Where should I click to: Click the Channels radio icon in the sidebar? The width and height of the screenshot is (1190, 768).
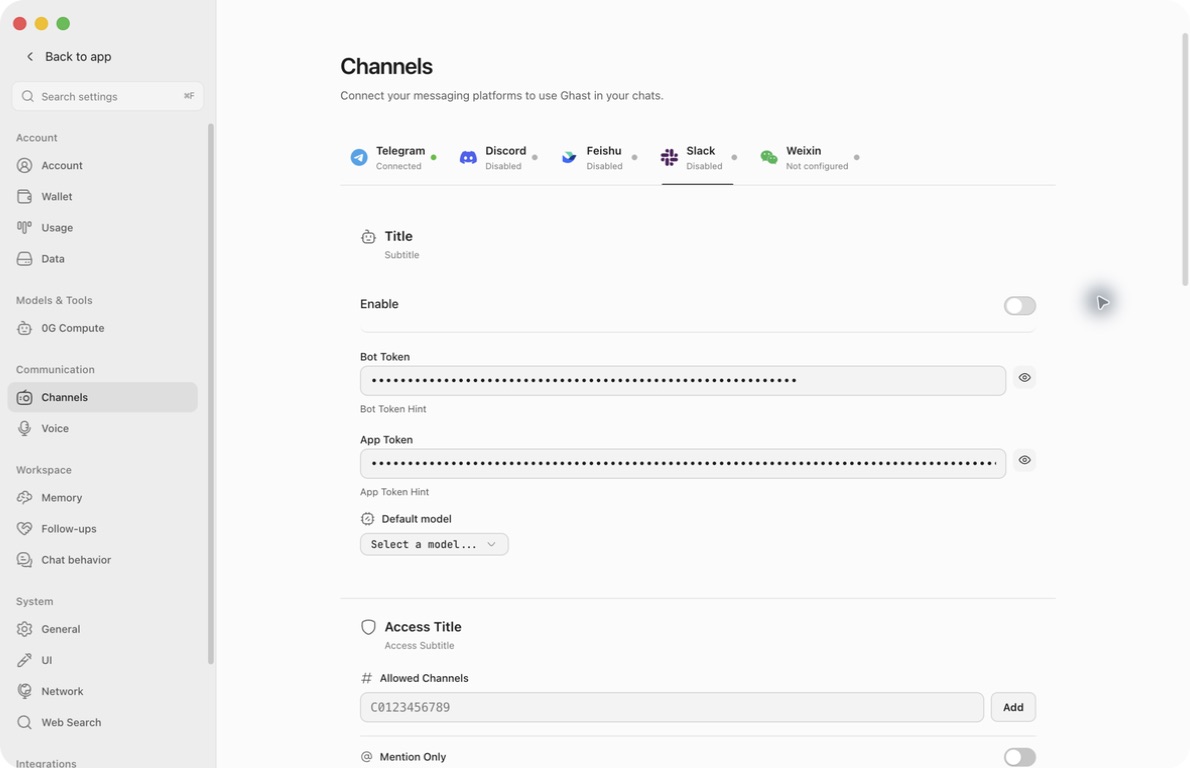[x=24, y=397]
